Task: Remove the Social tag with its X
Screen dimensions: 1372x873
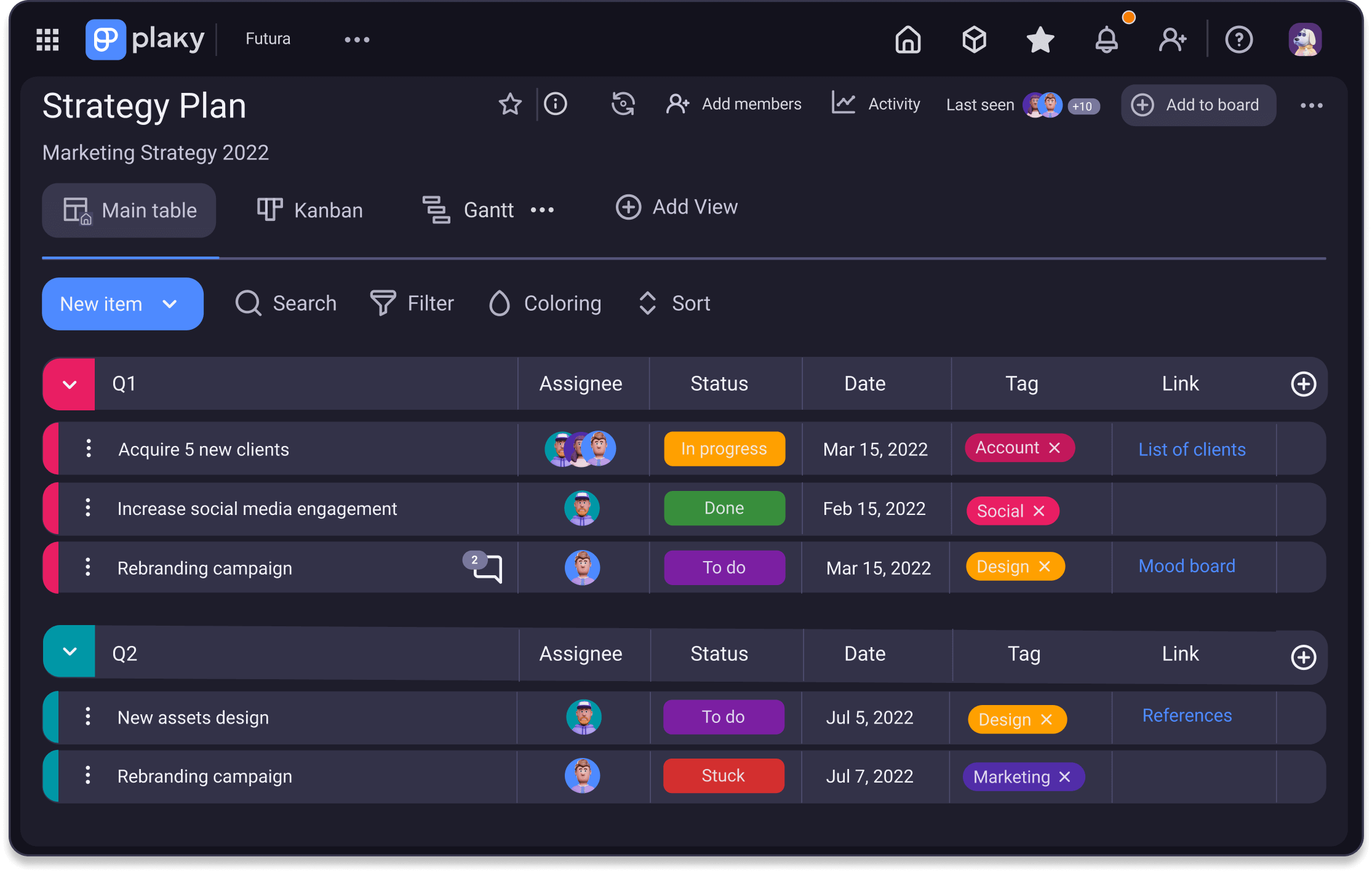Action: point(1040,511)
